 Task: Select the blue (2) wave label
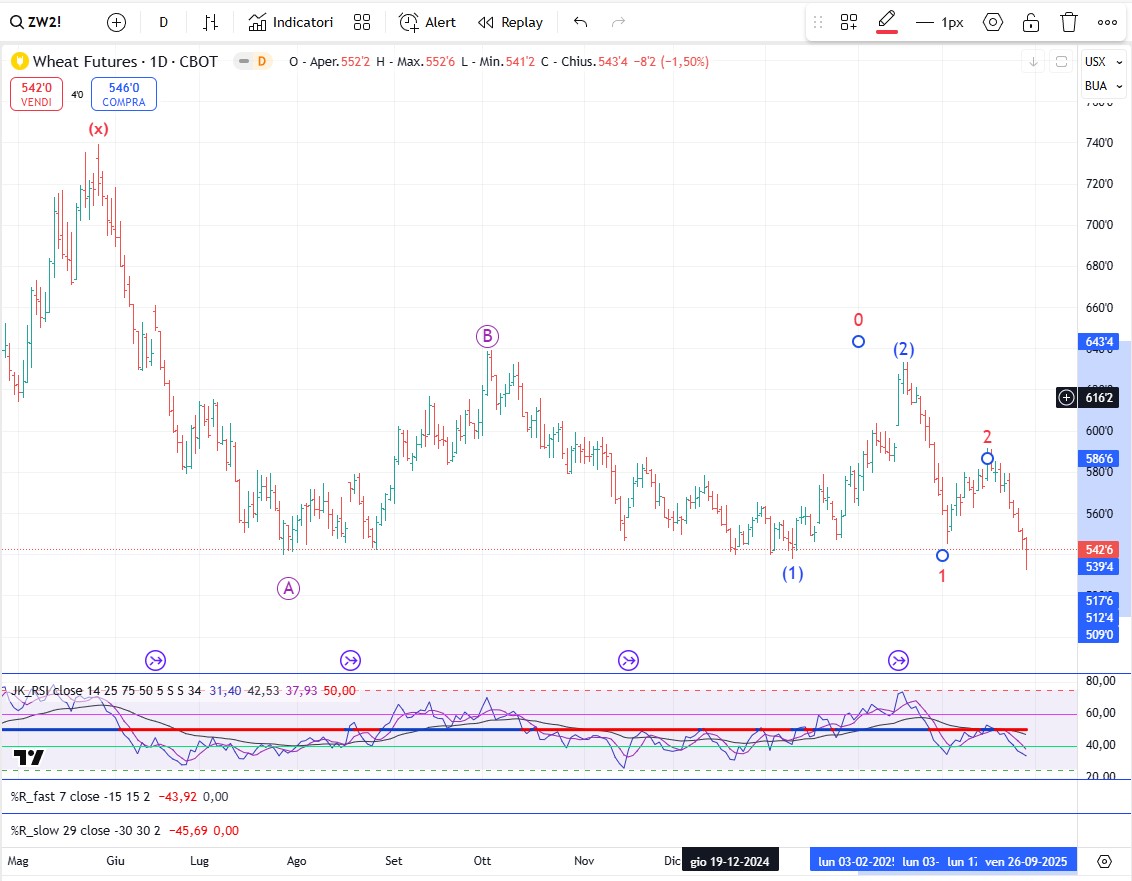pyautogui.click(x=904, y=350)
